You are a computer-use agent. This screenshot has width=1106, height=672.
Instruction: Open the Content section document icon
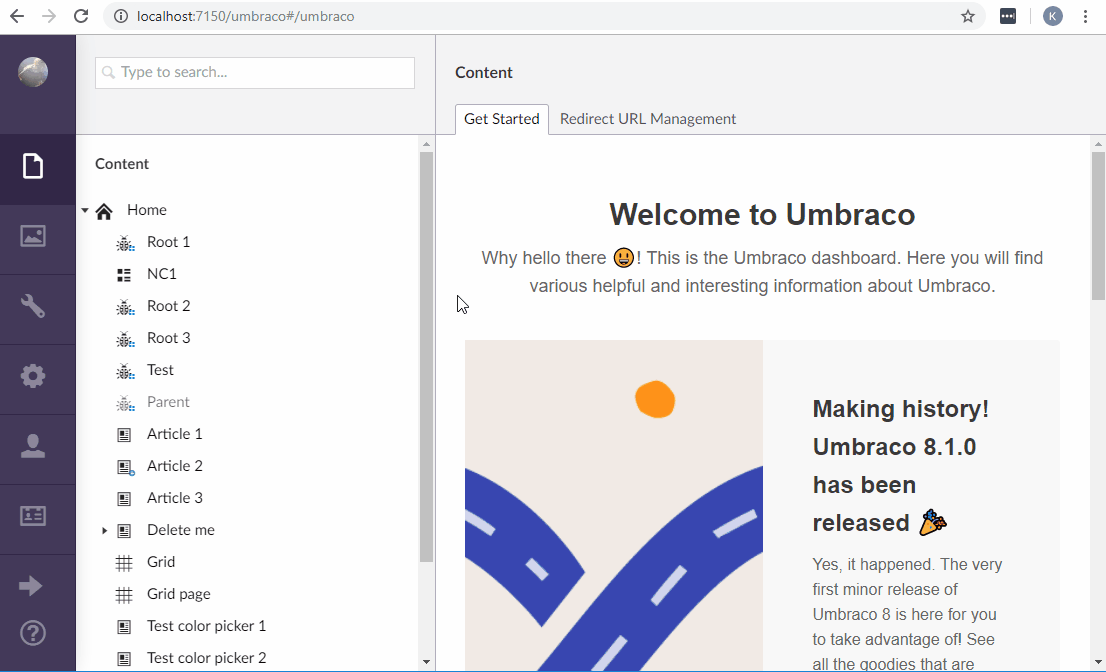click(33, 168)
